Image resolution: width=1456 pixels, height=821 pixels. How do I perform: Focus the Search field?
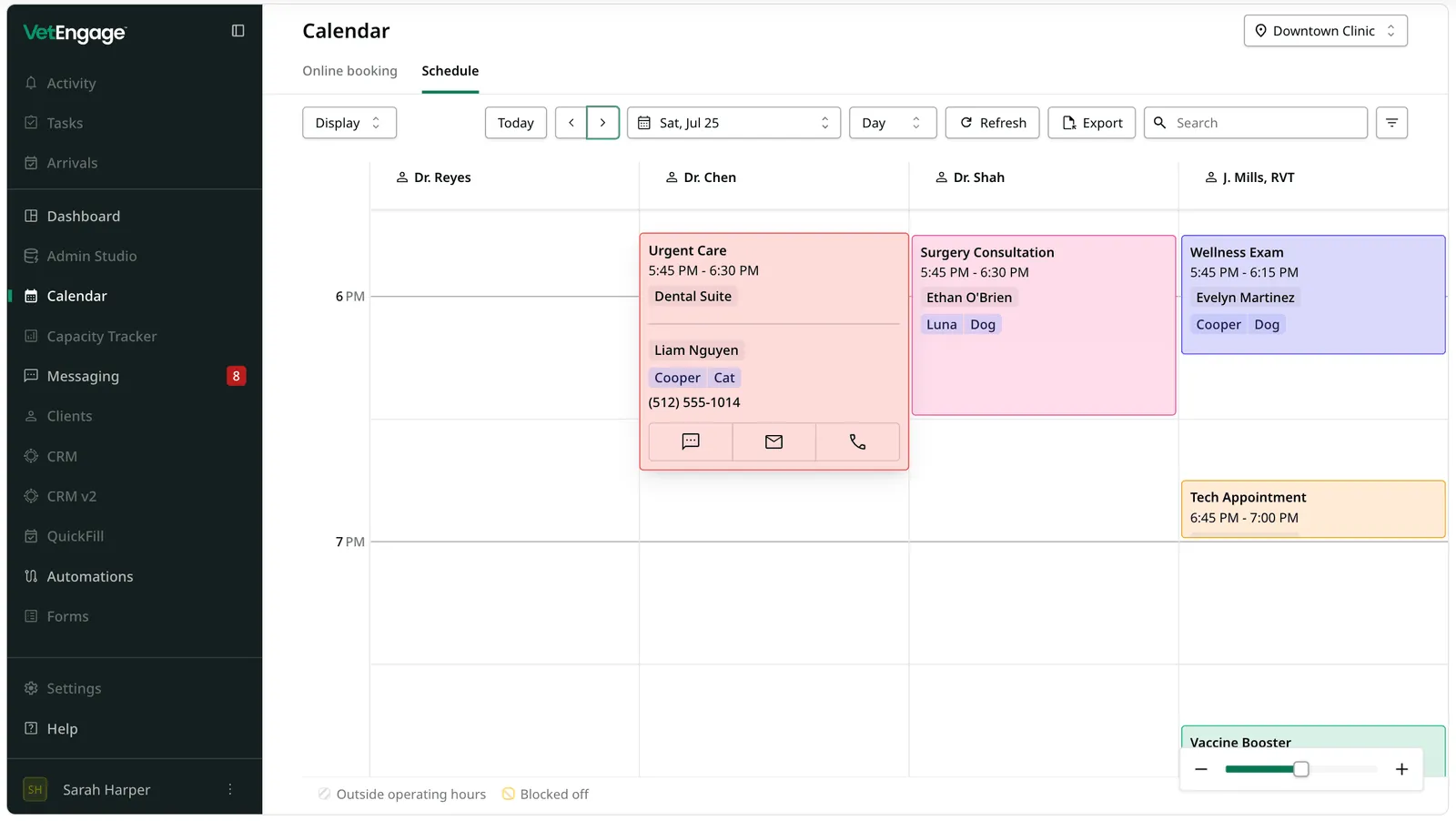click(x=1256, y=123)
